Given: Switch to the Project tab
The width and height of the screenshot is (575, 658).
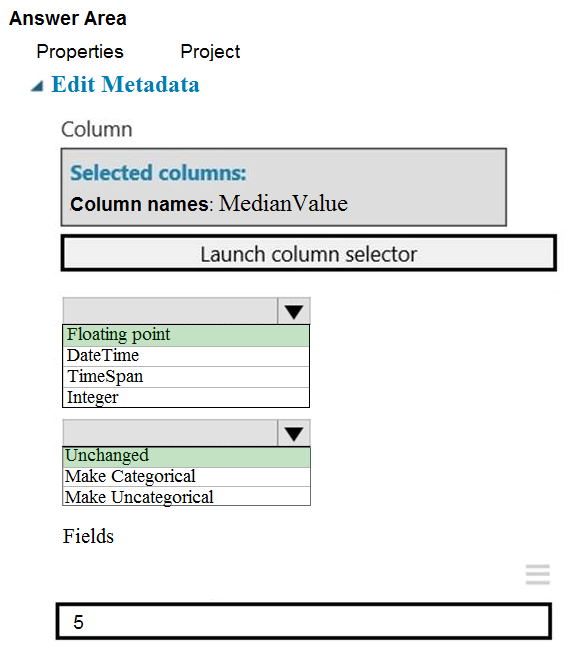Looking at the screenshot, I should click(210, 52).
